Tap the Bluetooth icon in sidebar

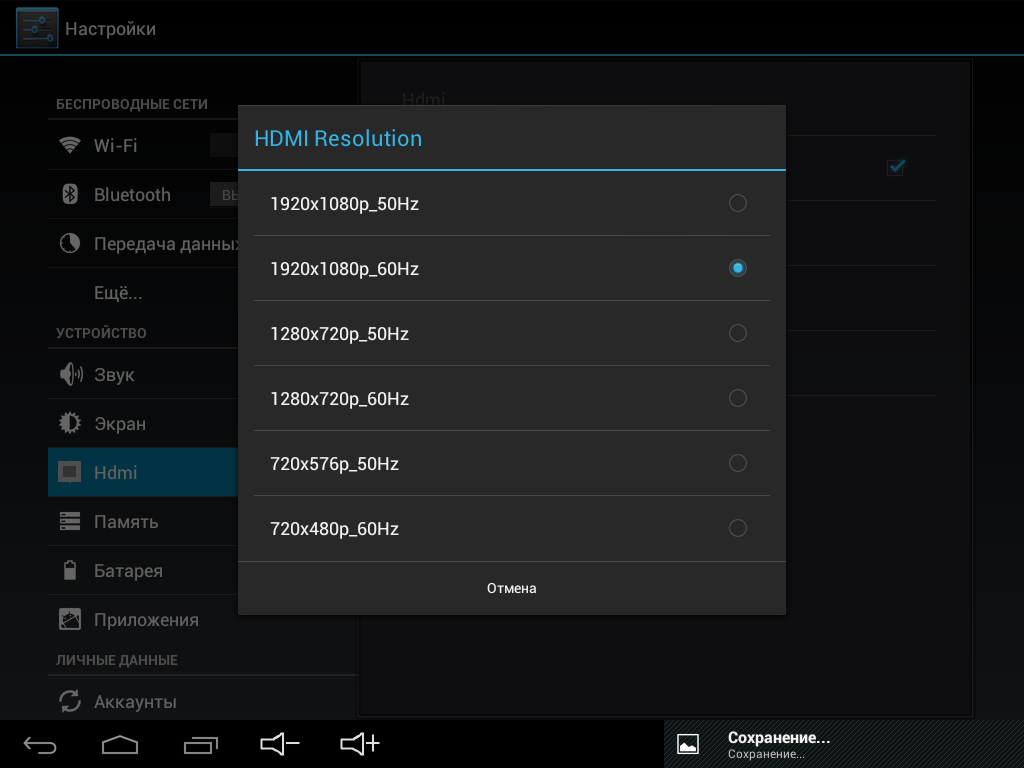[70, 194]
